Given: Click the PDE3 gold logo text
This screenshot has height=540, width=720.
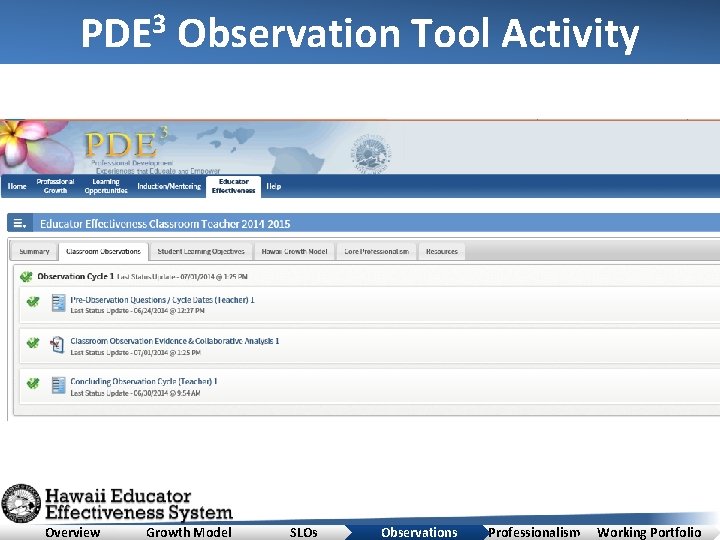Looking at the screenshot, I should point(126,143).
